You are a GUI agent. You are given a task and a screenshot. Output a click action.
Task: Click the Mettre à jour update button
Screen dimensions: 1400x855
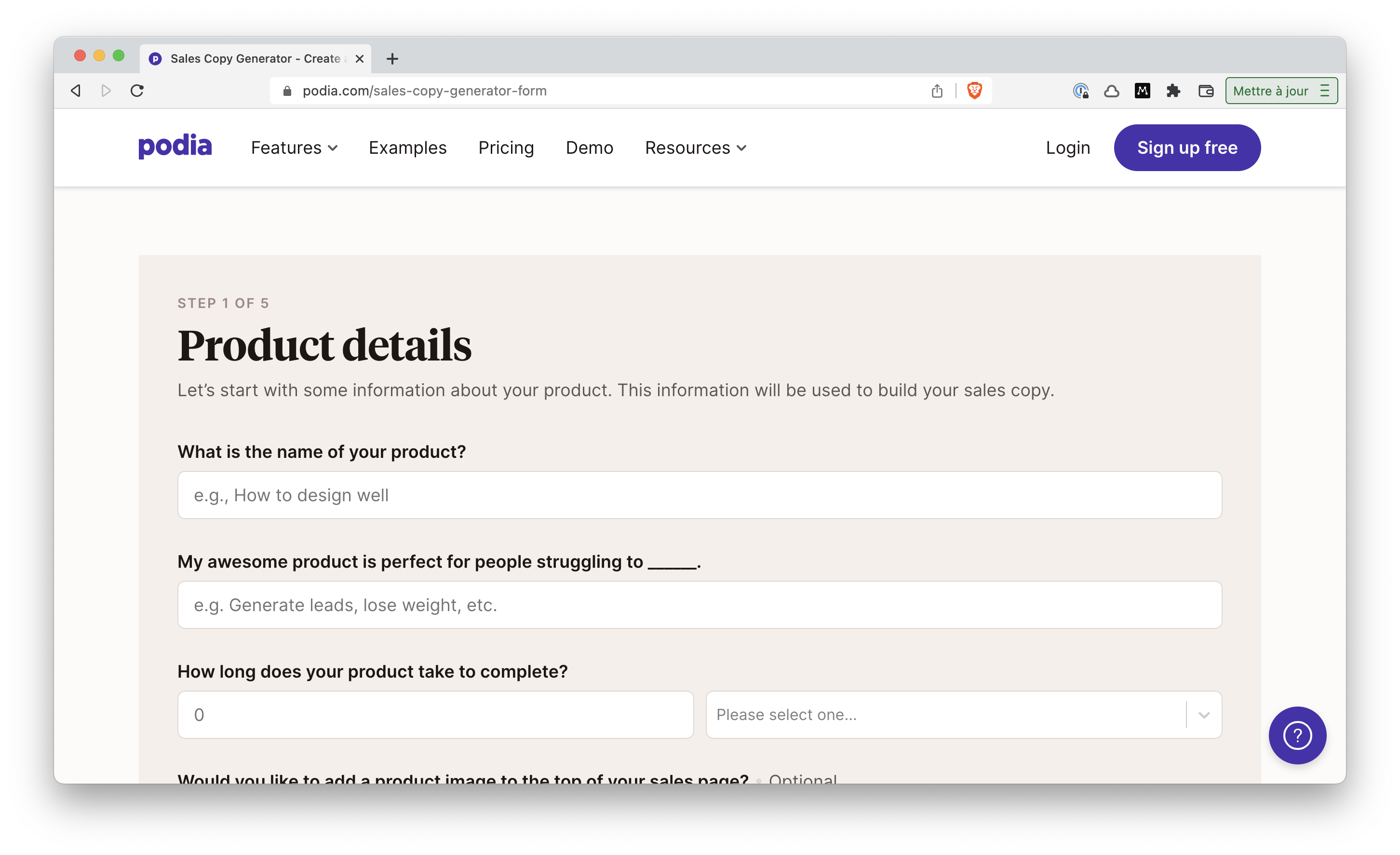tap(1281, 91)
